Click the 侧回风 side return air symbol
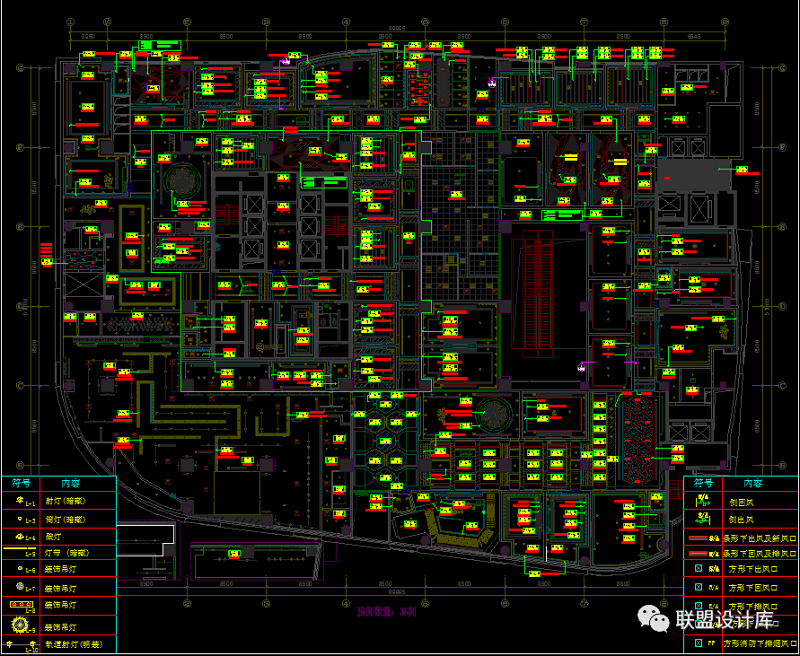Screen dimensions: 800x656 click(702, 501)
